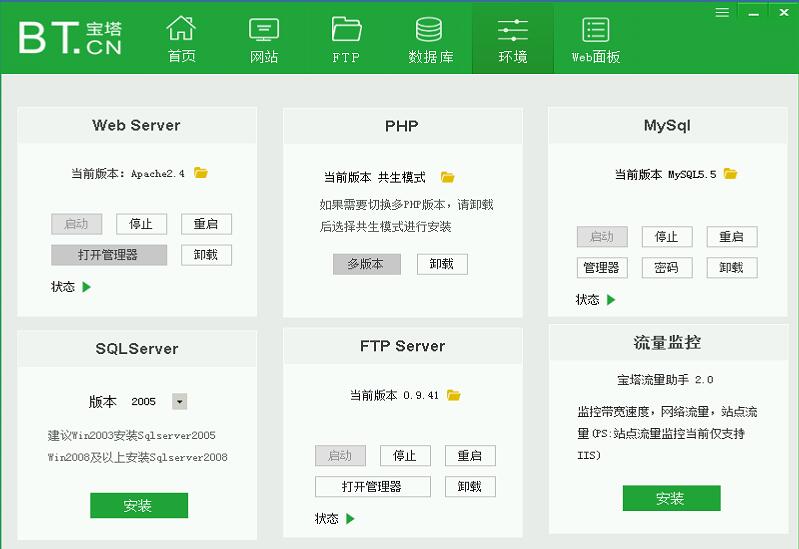Open the 首页 home tab
The image size is (799, 549).
tap(181, 39)
